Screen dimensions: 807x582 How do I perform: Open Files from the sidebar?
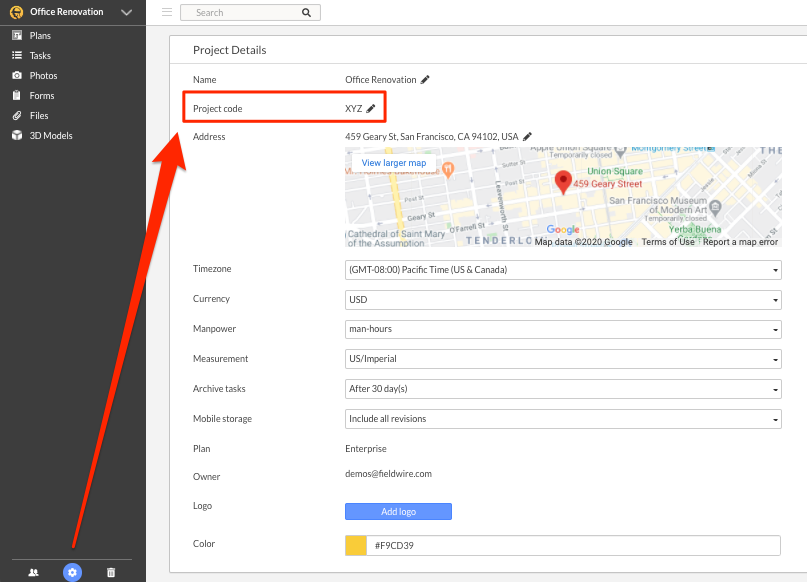click(x=39, y=116)
